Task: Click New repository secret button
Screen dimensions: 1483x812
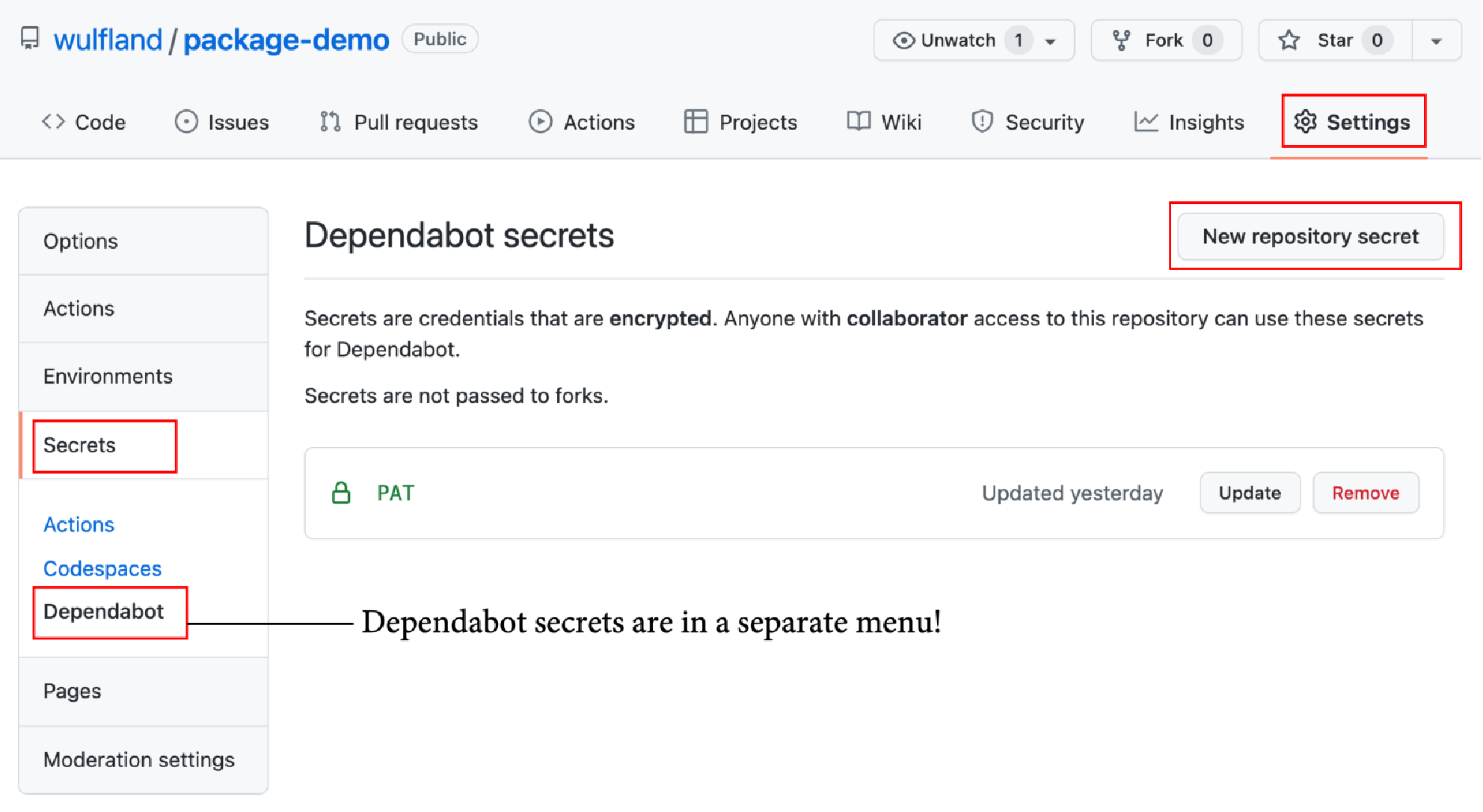Action: (x=1310, y=236)
